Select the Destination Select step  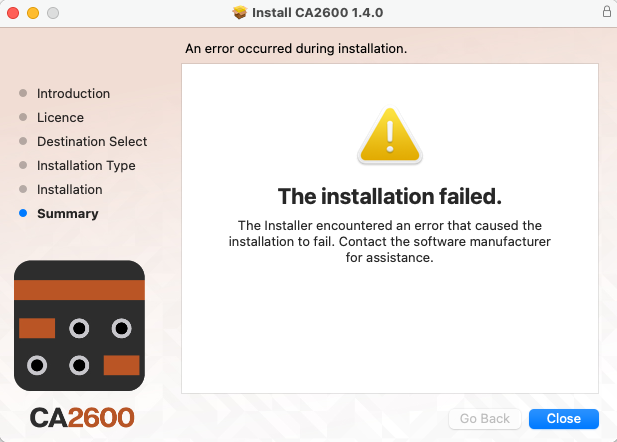click(92, 142)
